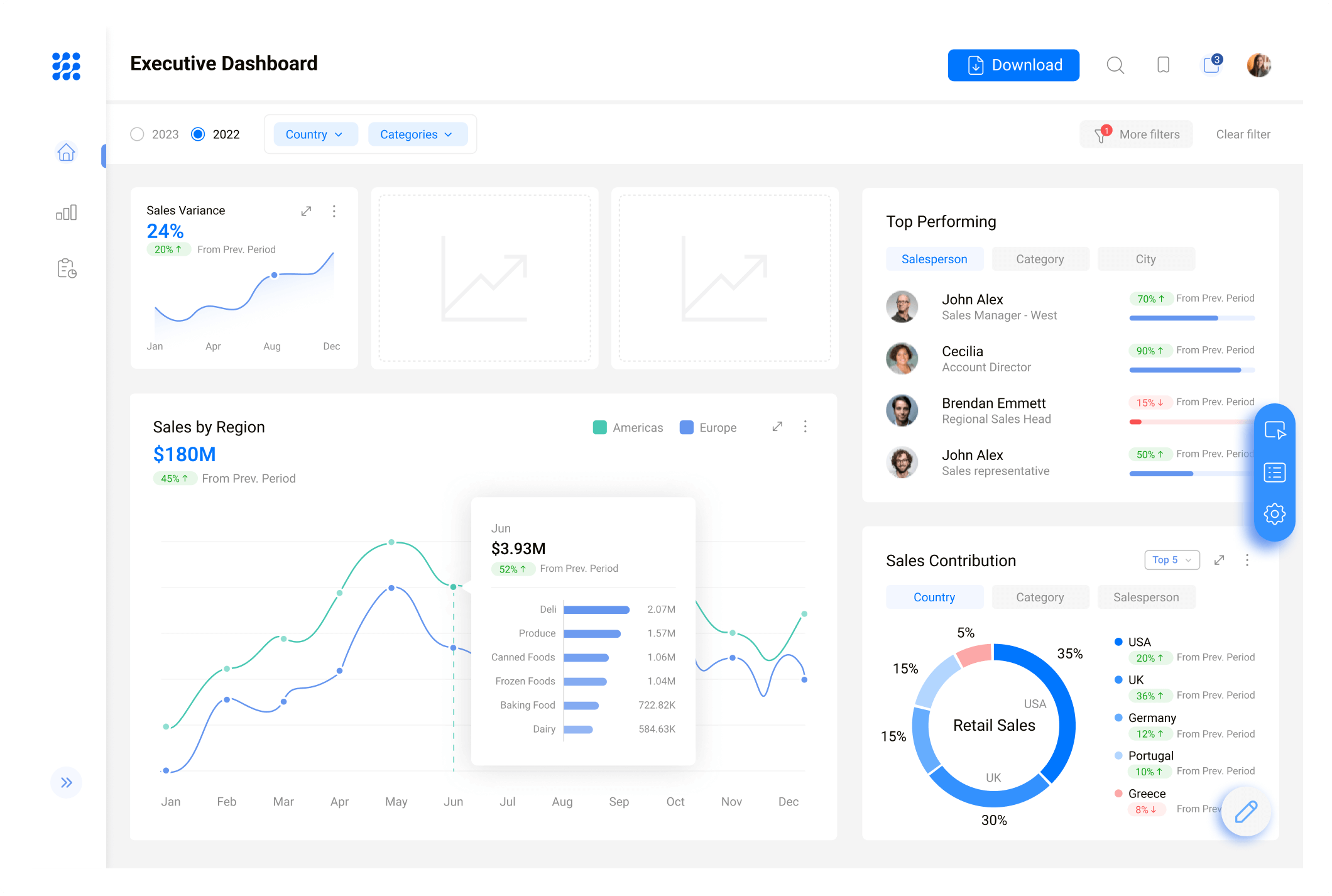Switch to Salesperson tab in Top Performing
Image resolution: width=1332 pixels, height=896 pixels.
coord(934,259)
